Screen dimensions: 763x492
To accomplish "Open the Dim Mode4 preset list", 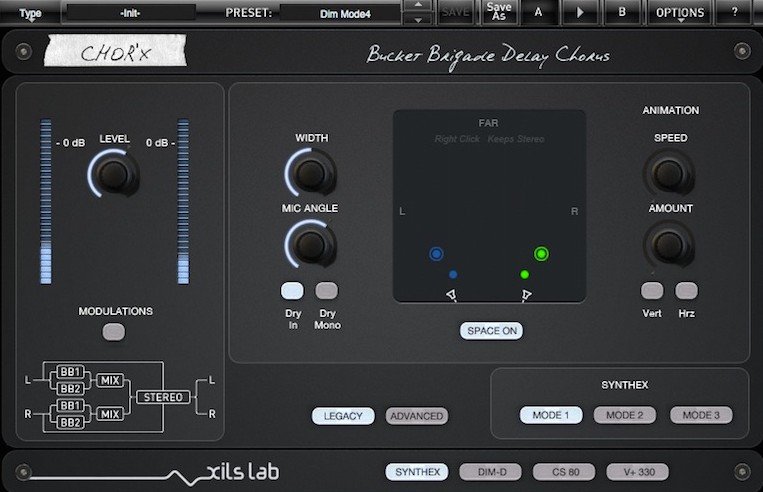I will tap(341, 14).
